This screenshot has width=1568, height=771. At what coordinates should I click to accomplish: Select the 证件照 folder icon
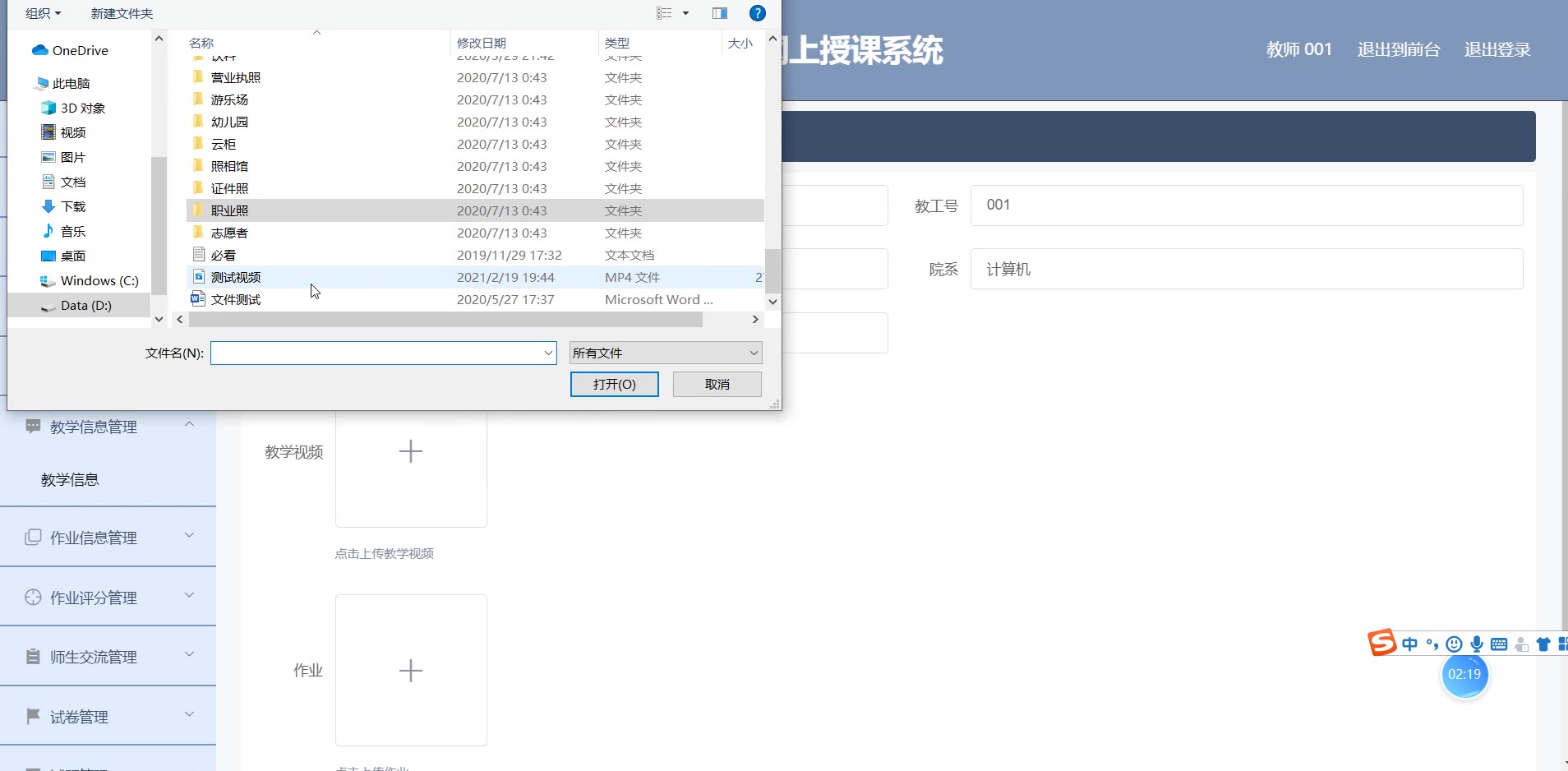click(x=198, y=188)
